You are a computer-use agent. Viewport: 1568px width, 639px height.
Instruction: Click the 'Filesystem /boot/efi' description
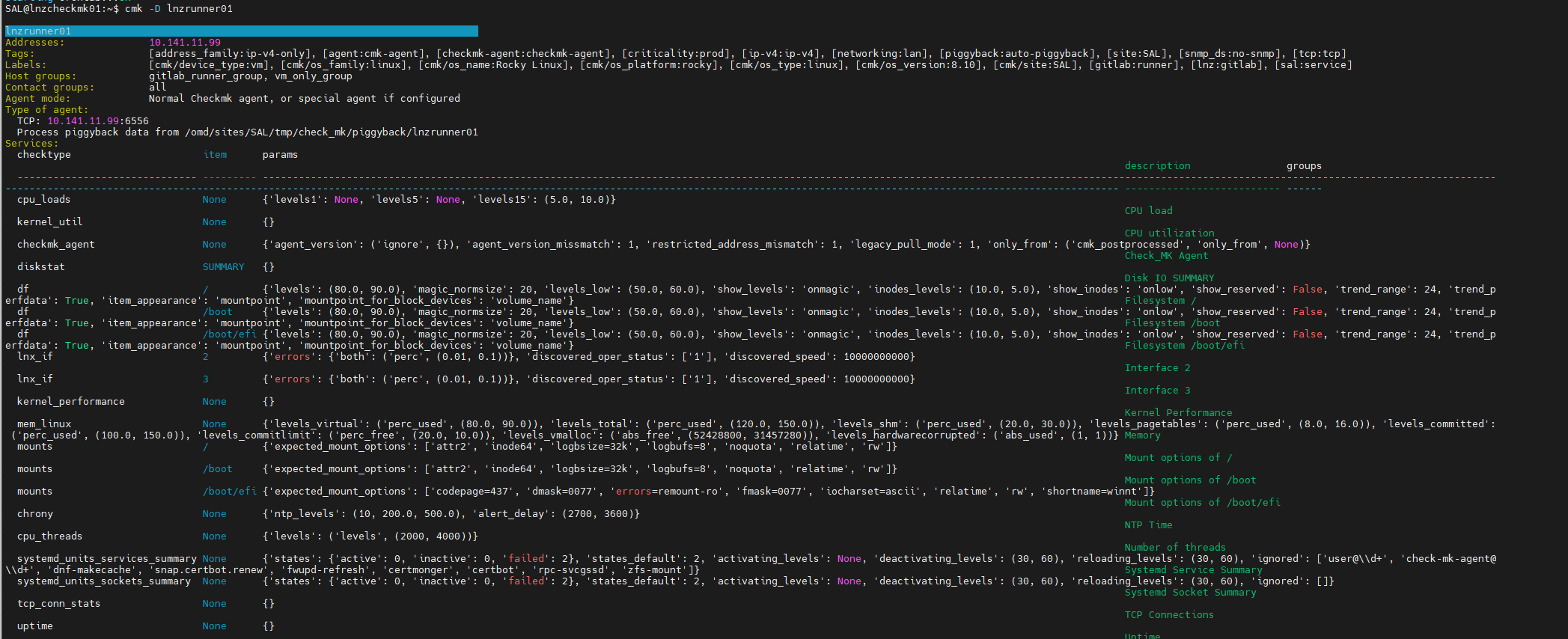click(x=1184, y=346)
